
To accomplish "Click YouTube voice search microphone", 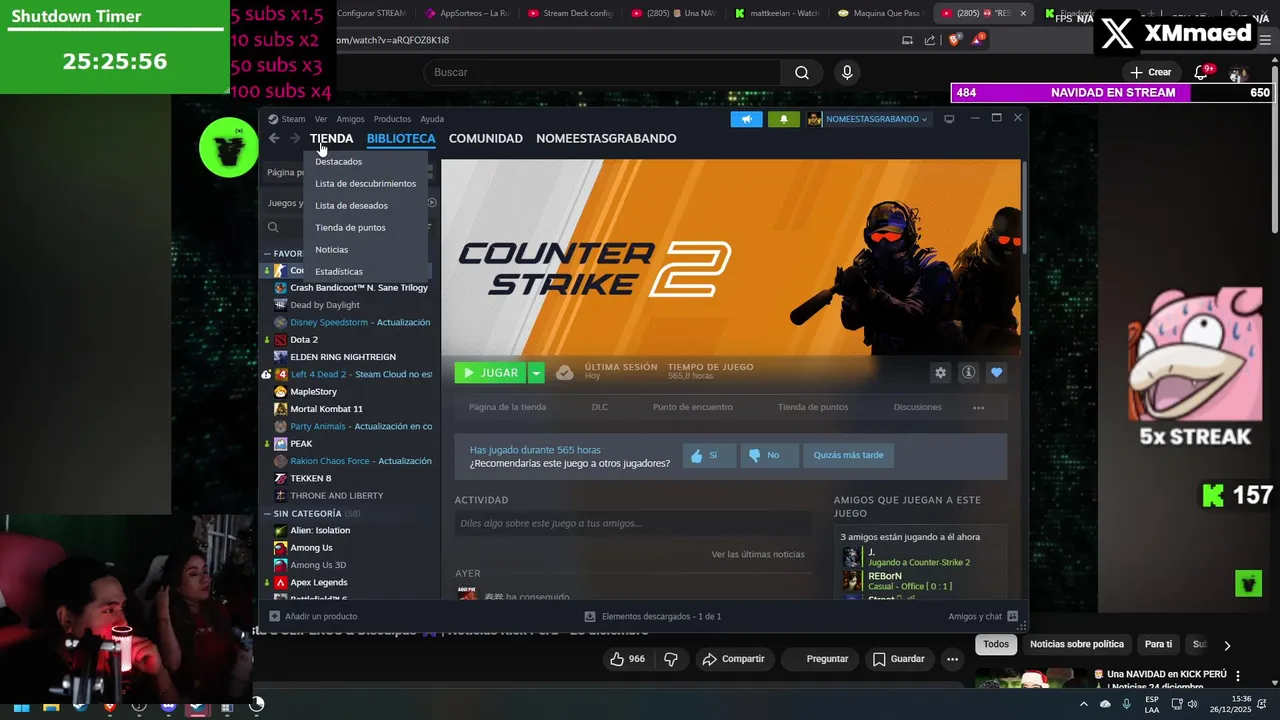I will point(847,72).
